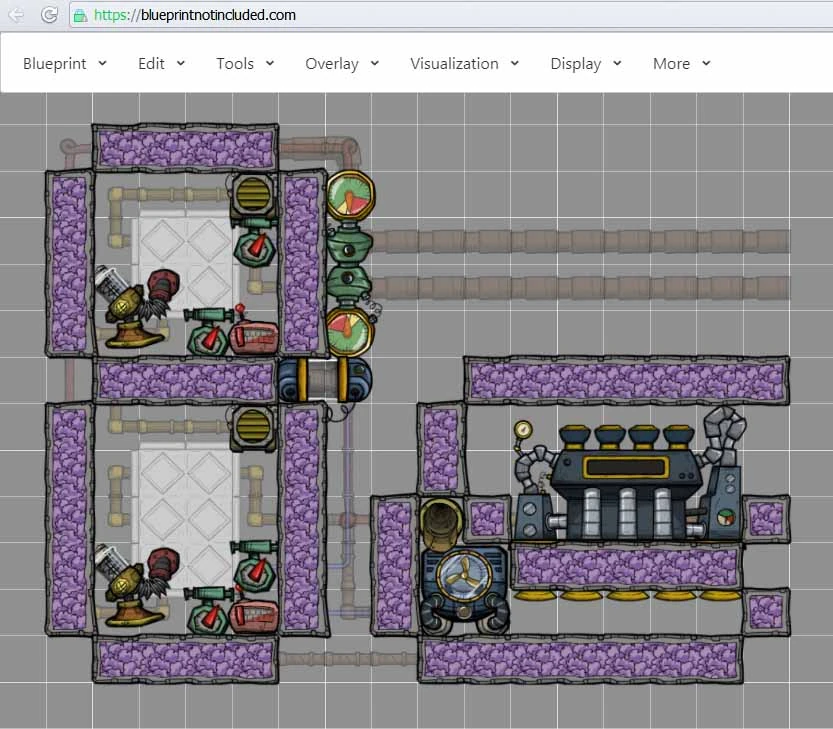Viewport: 833px width, 729px height.
Task: Focus the blueprintnotincluded.com address bar
Action: pyautogui.click(x=450, y=15)
